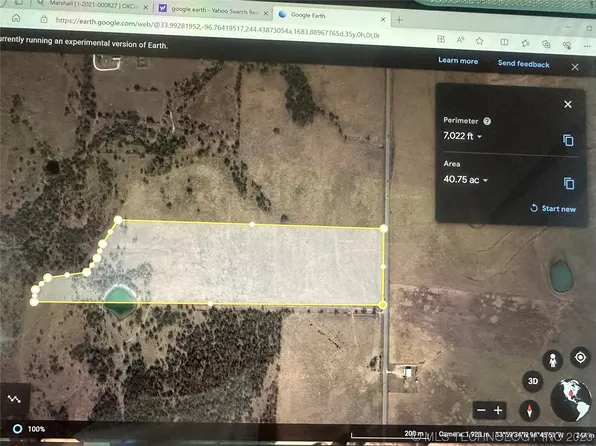Click the right edge midpoint handle
The width and height of the screenshot is (596, 446).
click(x=383, y=267)
